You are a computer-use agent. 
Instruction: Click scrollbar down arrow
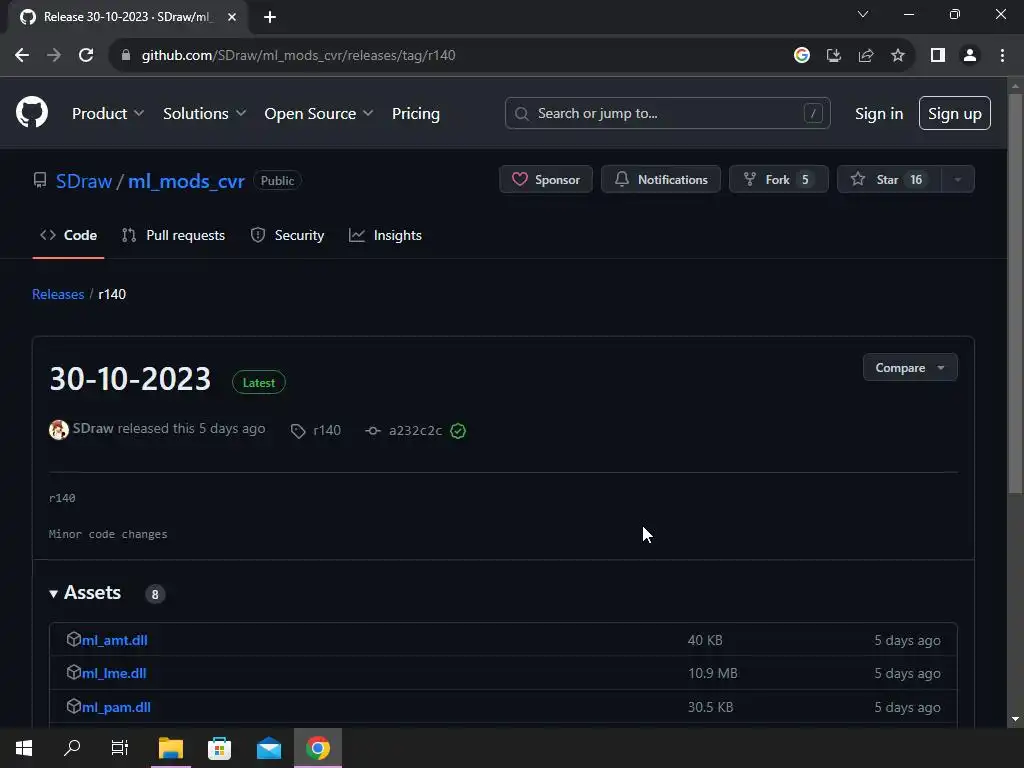tap(1015, 719)
